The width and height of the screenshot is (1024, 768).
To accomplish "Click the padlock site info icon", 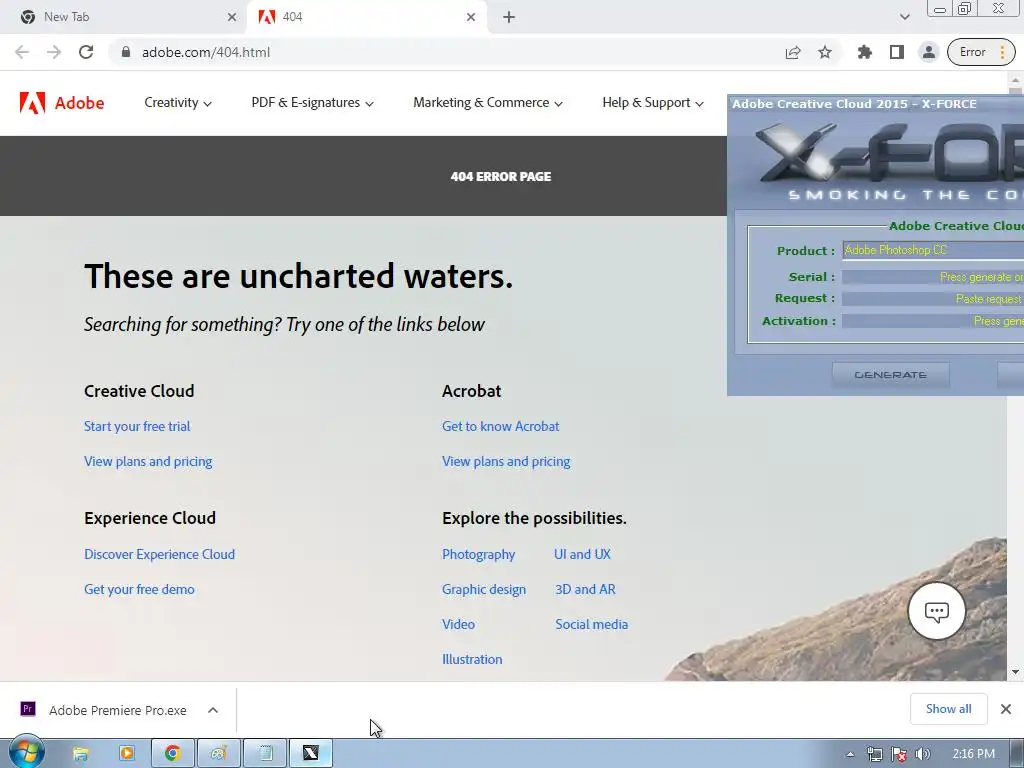I will [126, 52].
